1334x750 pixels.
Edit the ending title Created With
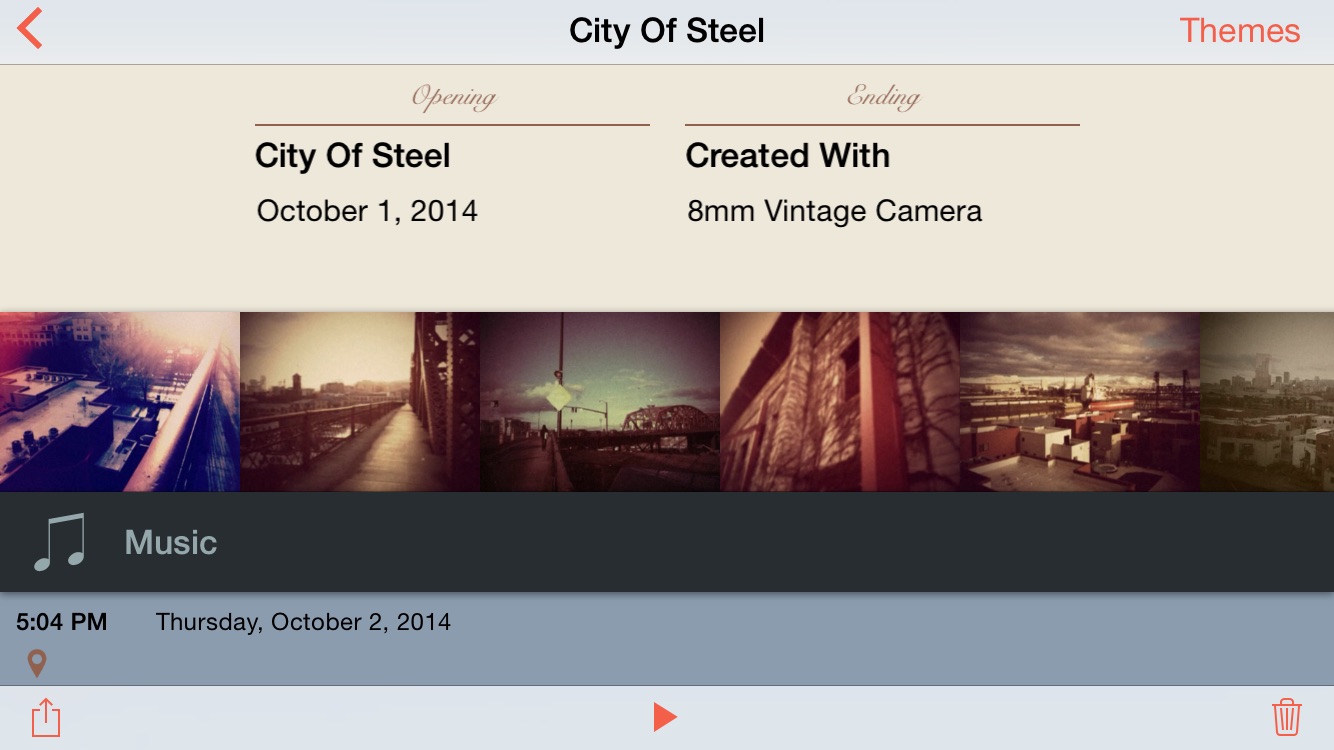pos(787,156)
